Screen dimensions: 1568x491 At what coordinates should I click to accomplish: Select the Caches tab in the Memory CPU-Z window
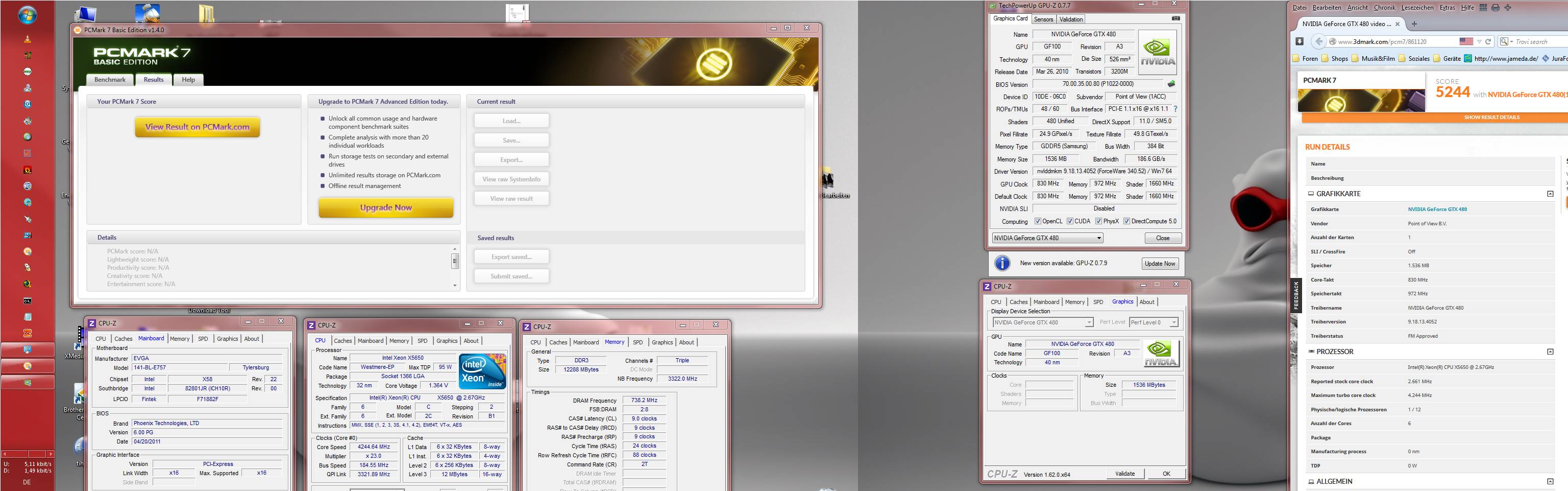click(557, 342)
